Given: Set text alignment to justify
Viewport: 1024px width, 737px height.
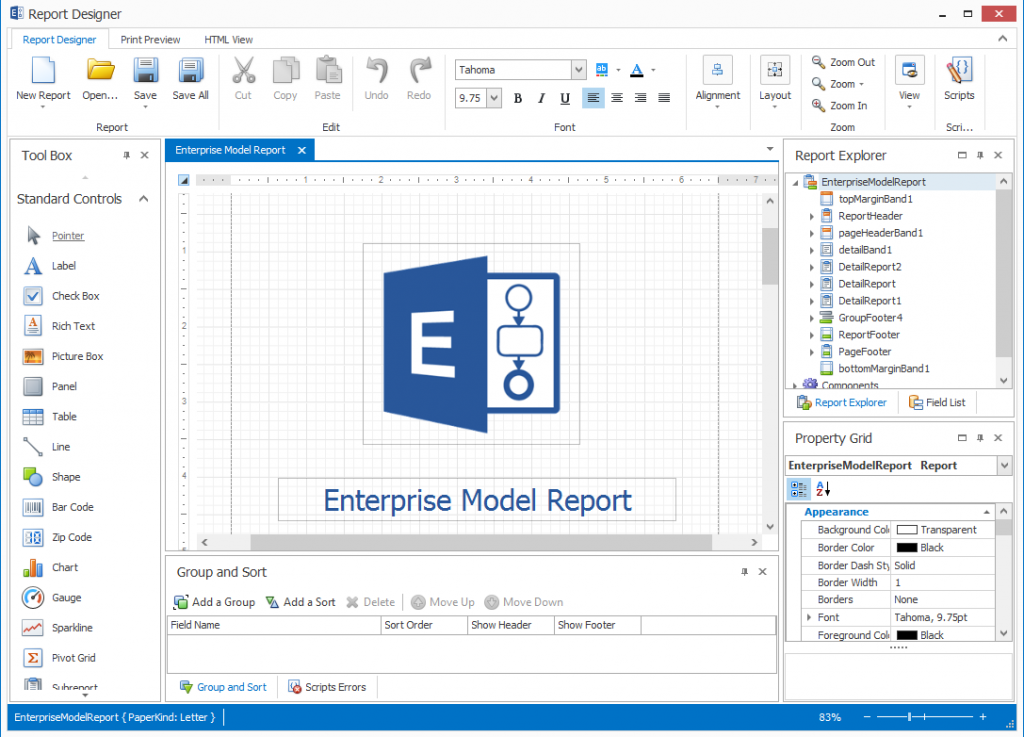Looking at the screenshot, I should 664,98.
